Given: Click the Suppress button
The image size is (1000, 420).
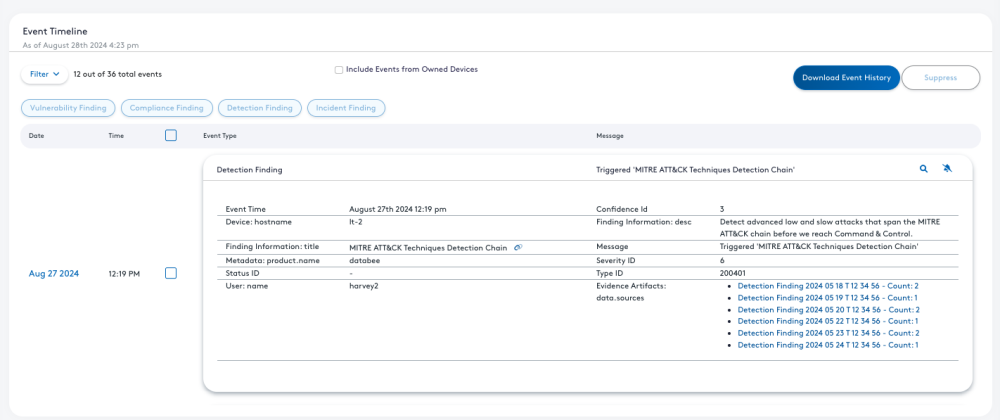Looking at the screenshot, I should point(941,78).
